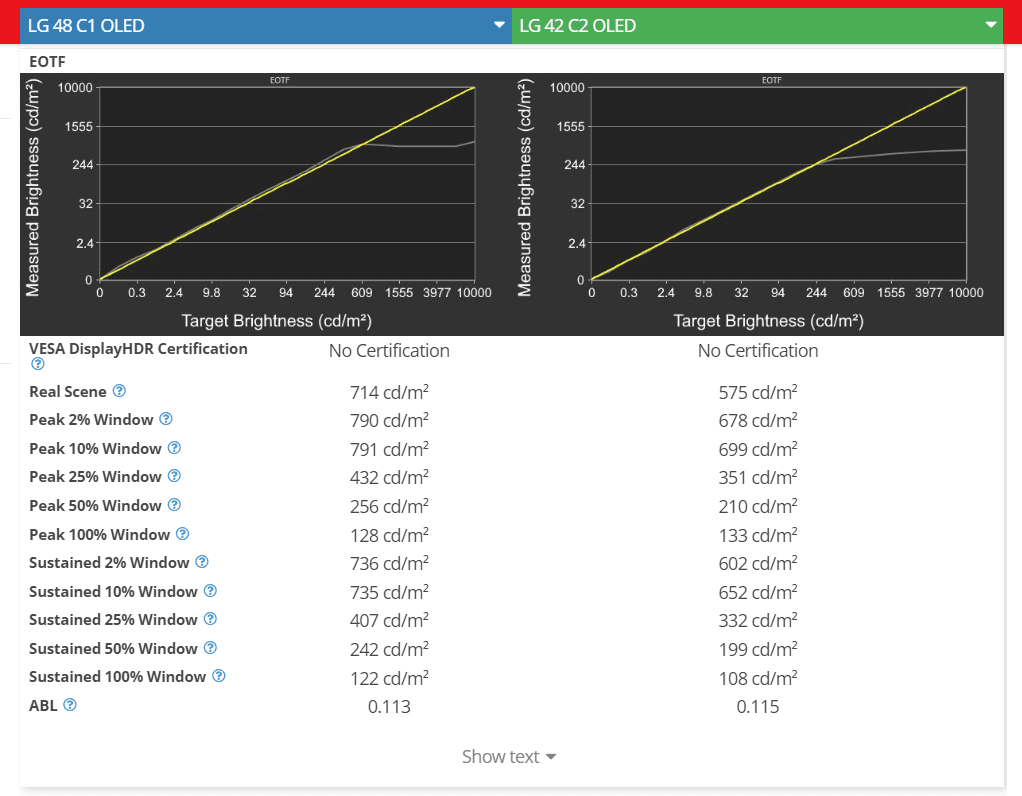Open help icon for Peak 10% Window
The width and height of the screenshot is (1022, 796).
(174, 448)
